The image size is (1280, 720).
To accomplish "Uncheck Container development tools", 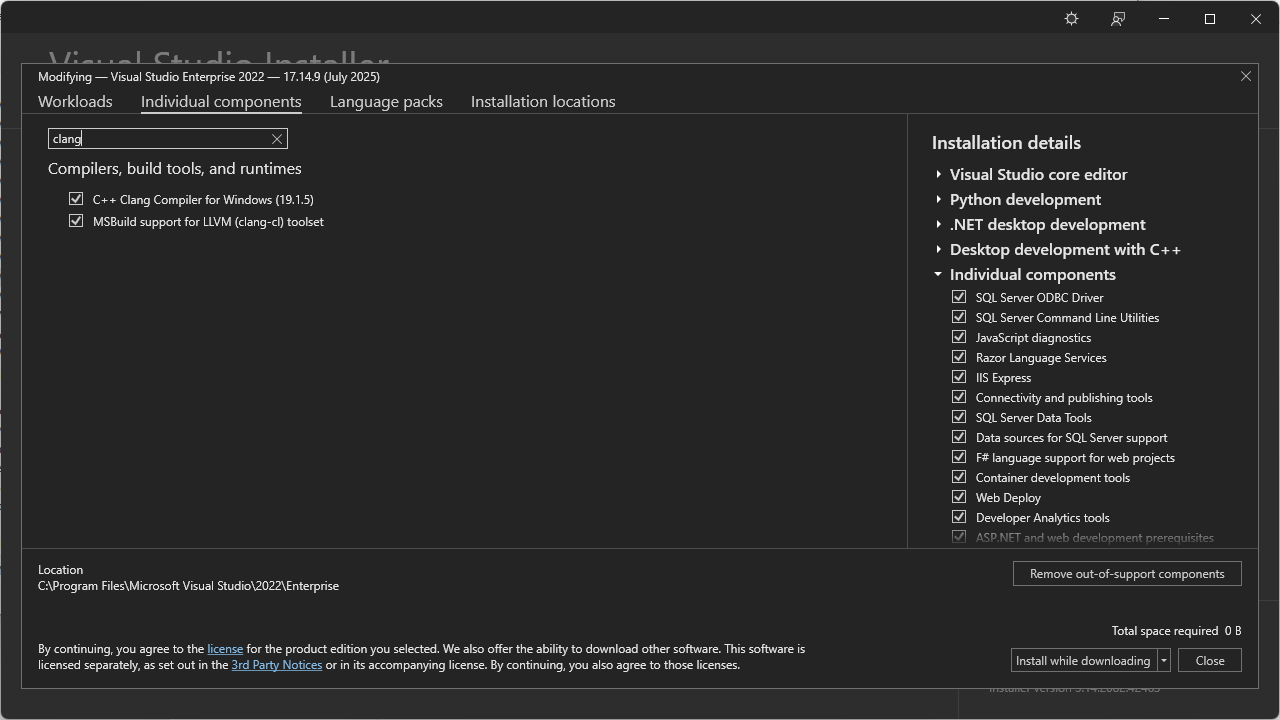I will 959,477.
